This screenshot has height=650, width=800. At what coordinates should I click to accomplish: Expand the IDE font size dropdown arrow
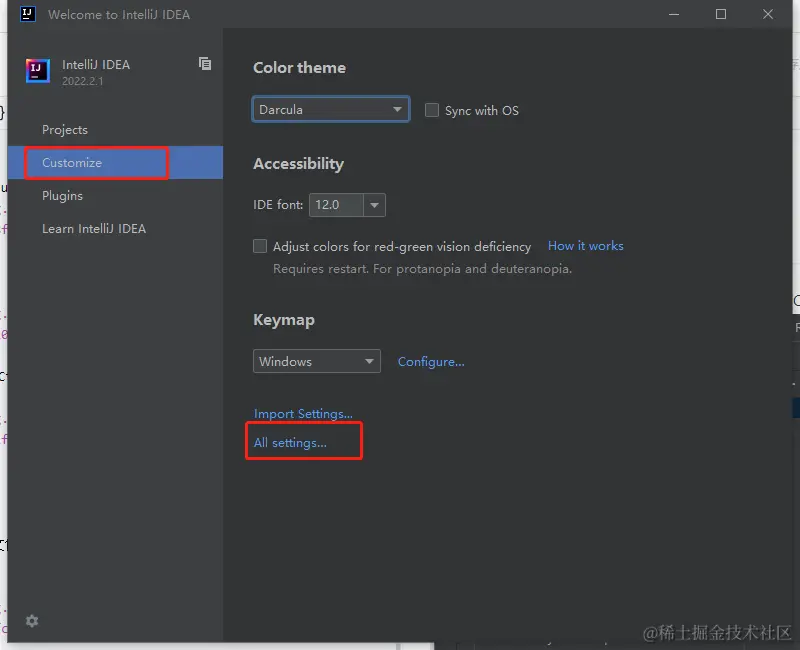(374, 205)
